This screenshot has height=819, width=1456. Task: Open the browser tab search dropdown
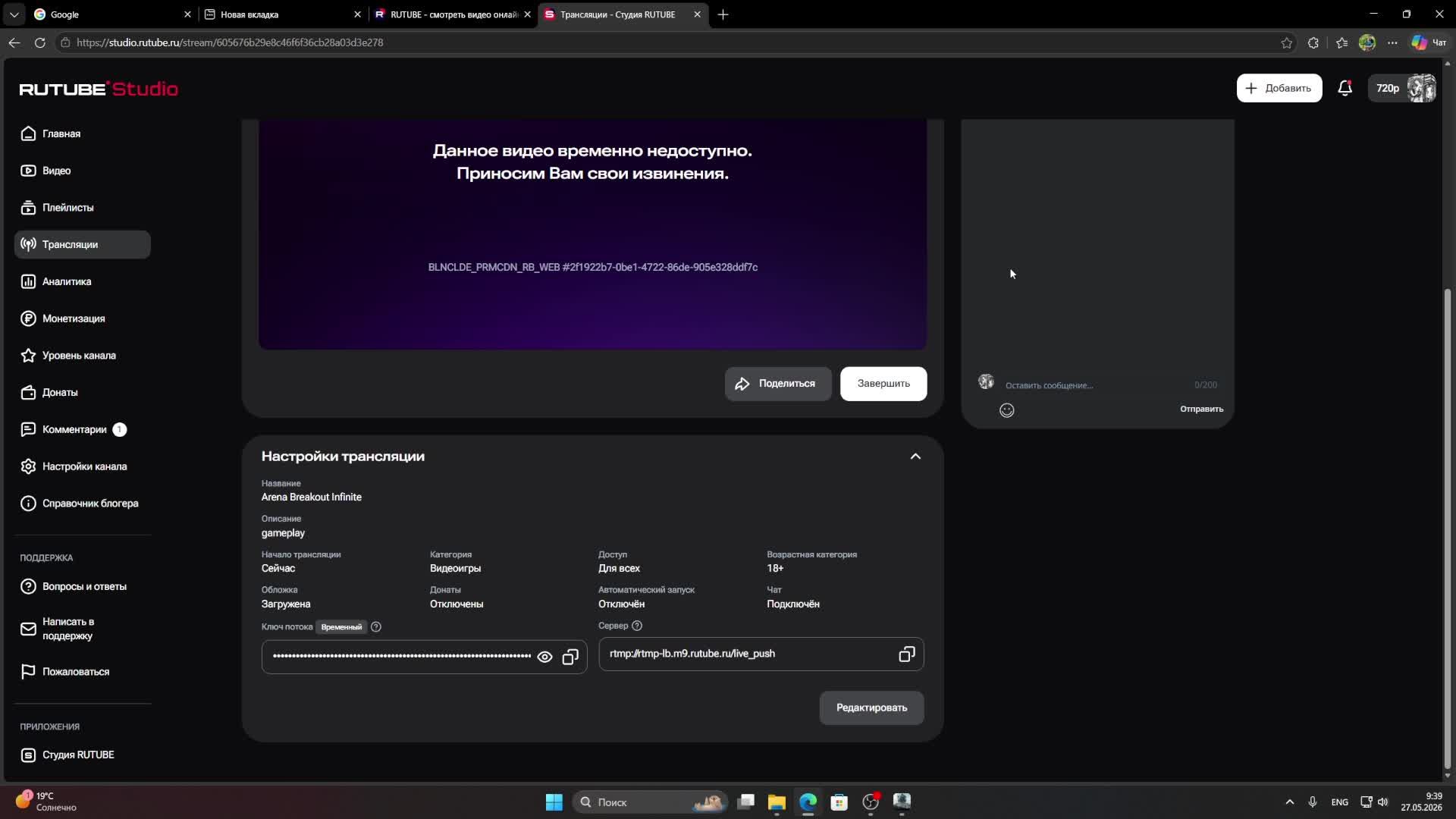(x=14, y=14)
